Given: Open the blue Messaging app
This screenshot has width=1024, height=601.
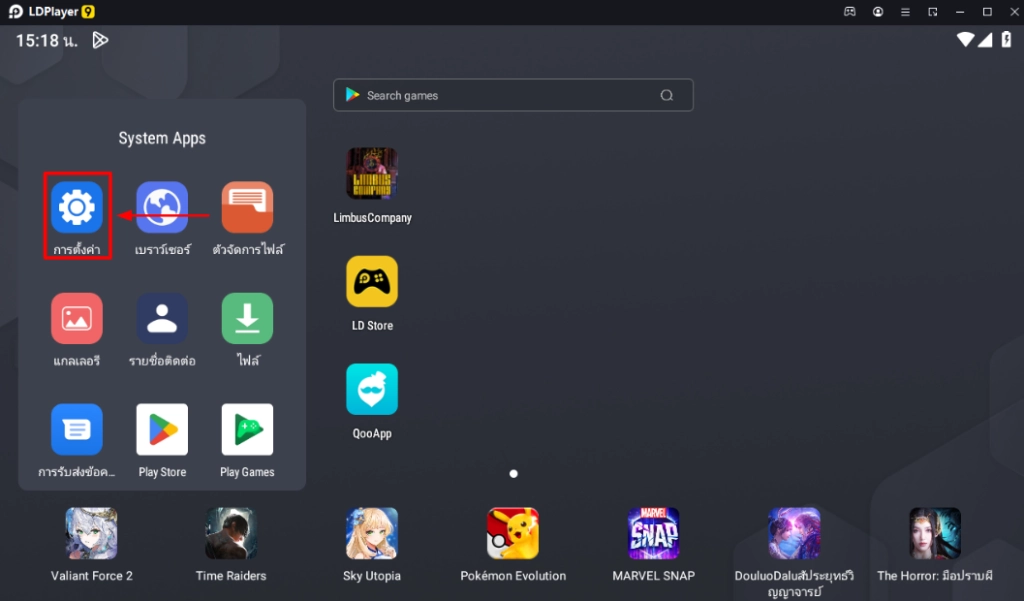Looking at the screenshot, I should [x=77, y=430].
